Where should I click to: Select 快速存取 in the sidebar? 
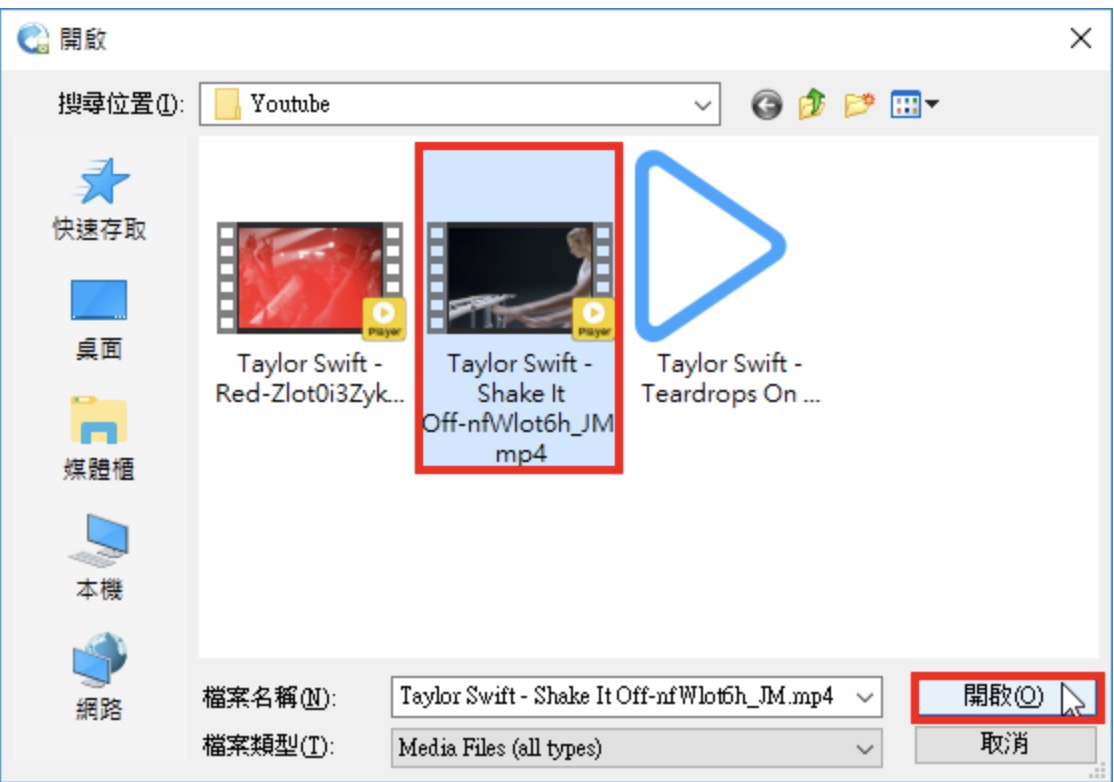point(99,199)
